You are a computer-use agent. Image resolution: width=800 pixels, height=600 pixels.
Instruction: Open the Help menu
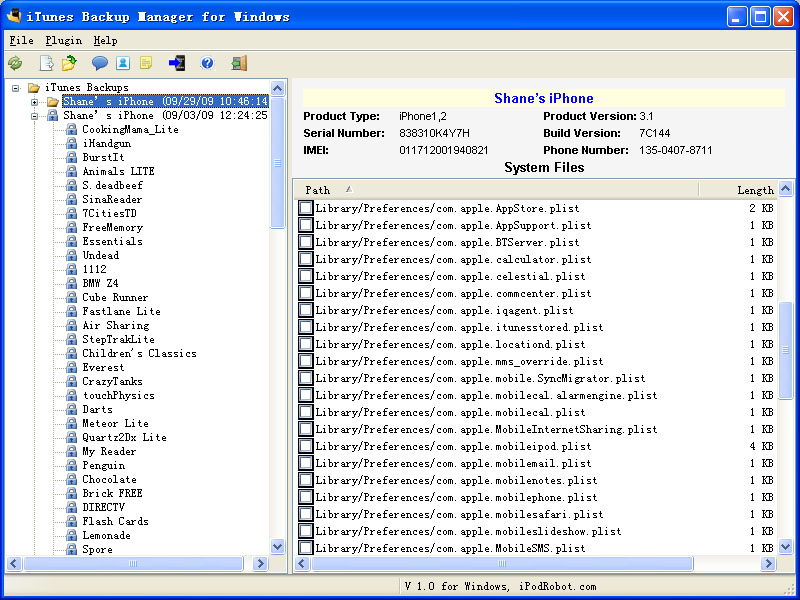[106, 40]
